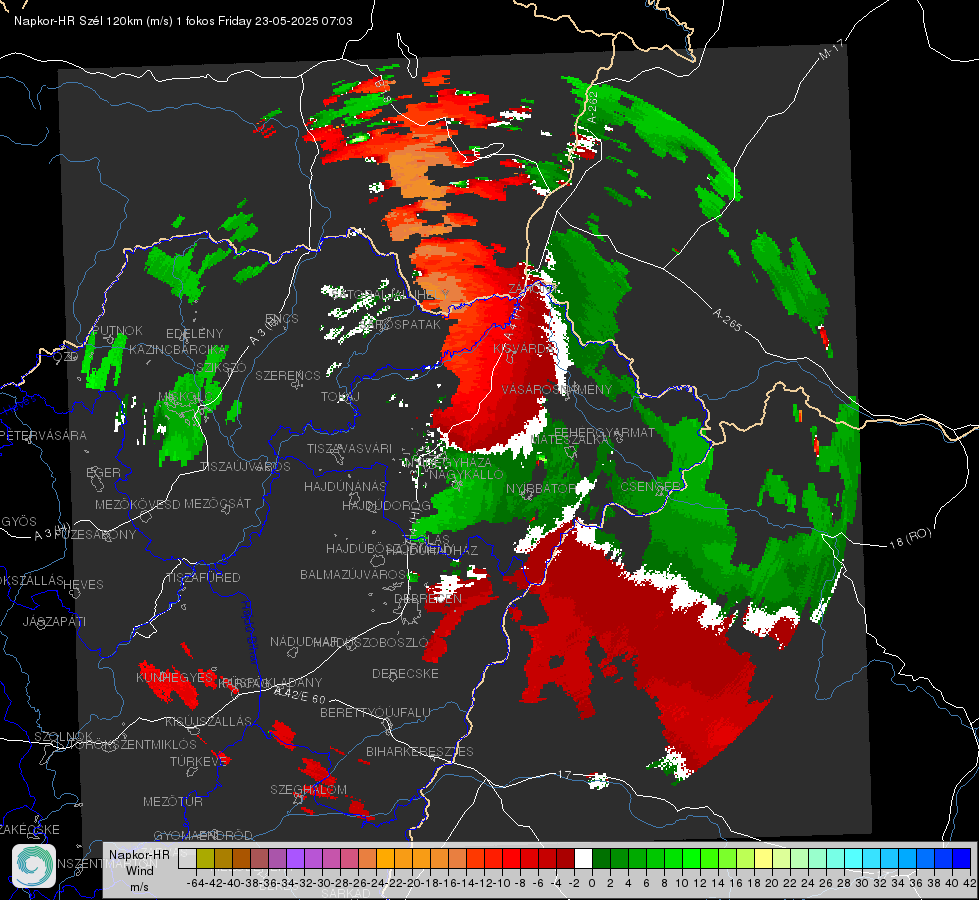Click the DERECSKE city label

tap(405, 673)
